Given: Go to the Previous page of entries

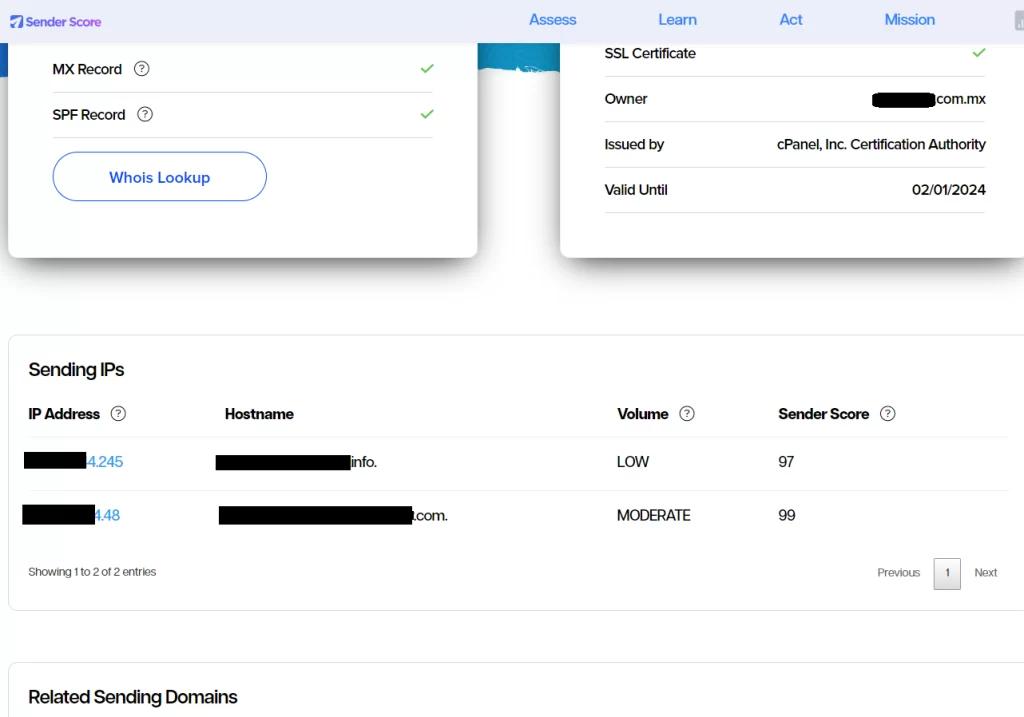Looking at the screenshot, I should click(898, 573).
